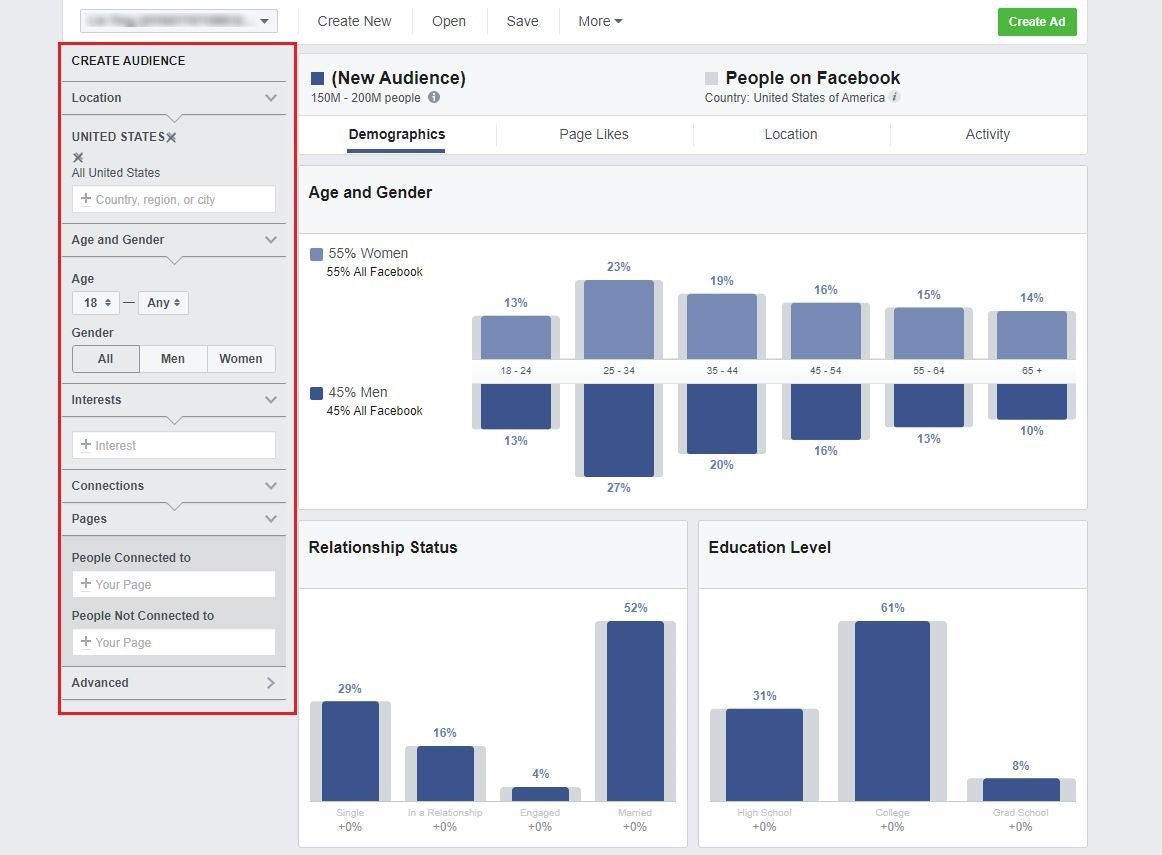Expand the Advanced section arrow
The image size is (1162, 855).
coord(270,683)
